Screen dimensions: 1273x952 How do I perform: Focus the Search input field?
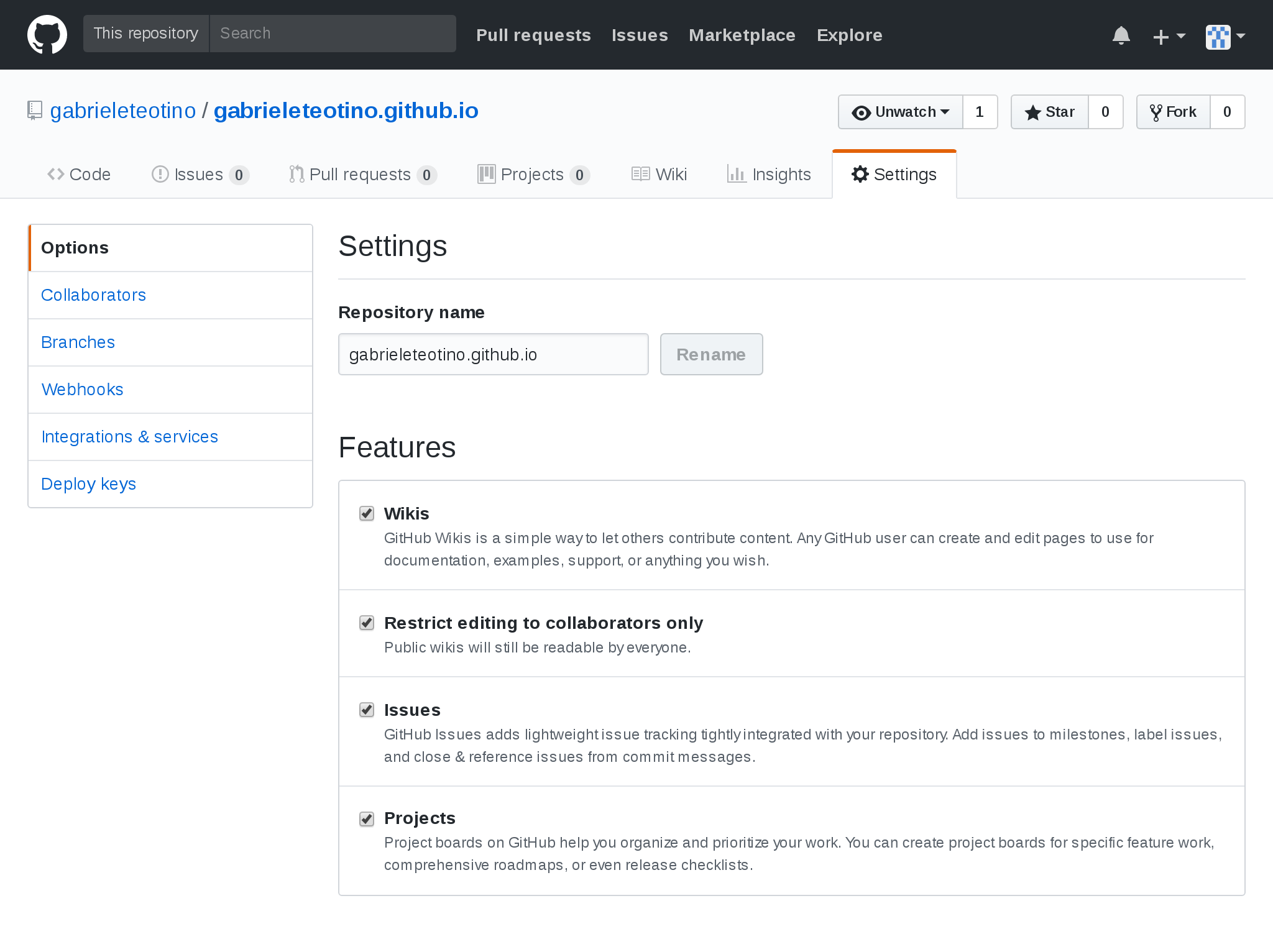333,34
